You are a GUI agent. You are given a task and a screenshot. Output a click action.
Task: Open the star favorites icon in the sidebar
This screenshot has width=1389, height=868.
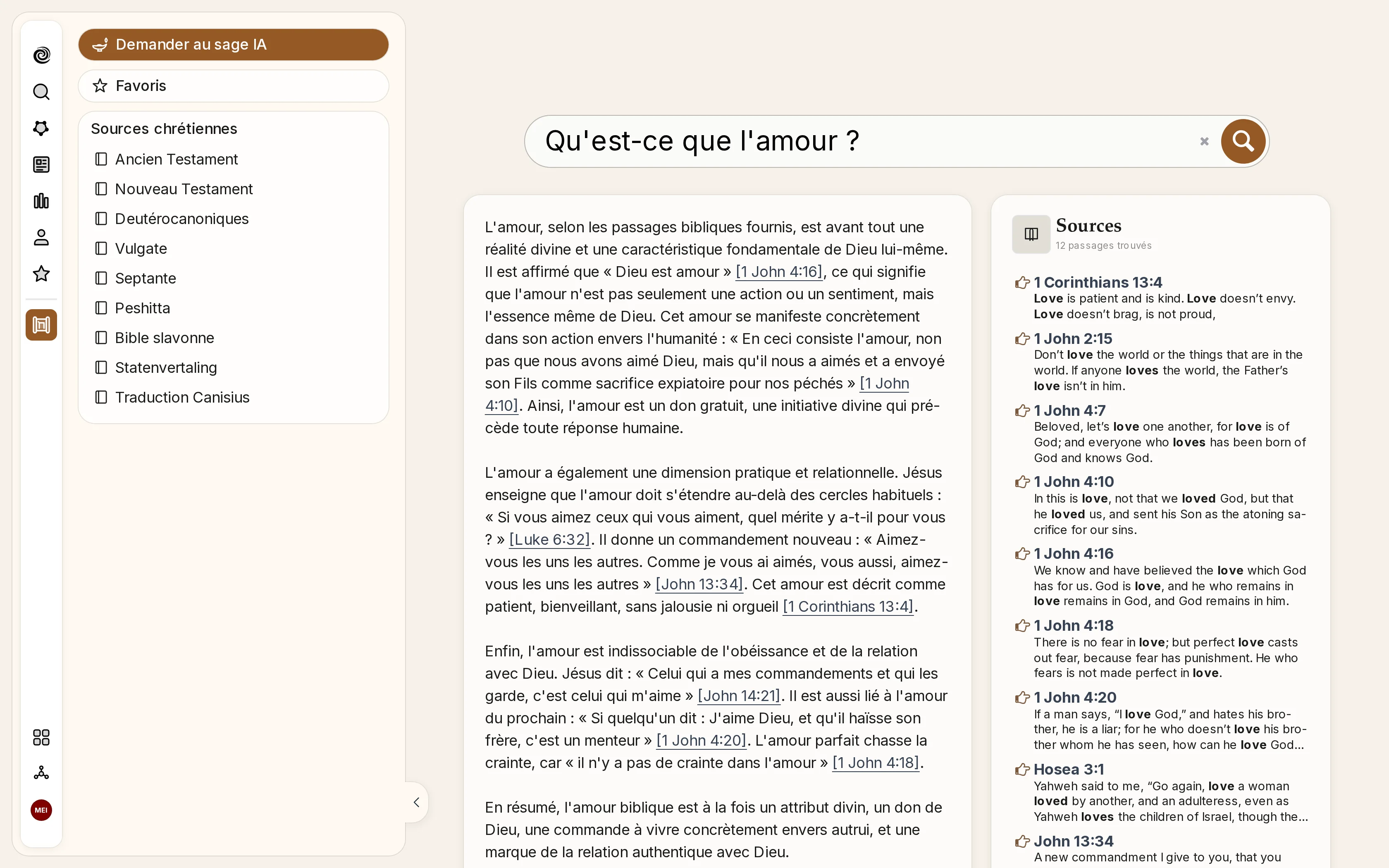coord(41,274)
